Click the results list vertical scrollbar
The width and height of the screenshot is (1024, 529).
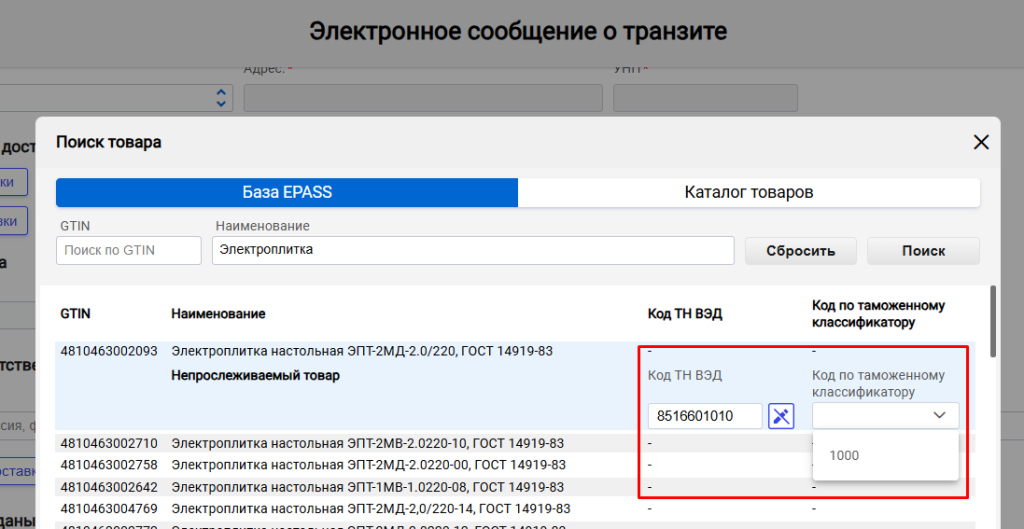992,322
